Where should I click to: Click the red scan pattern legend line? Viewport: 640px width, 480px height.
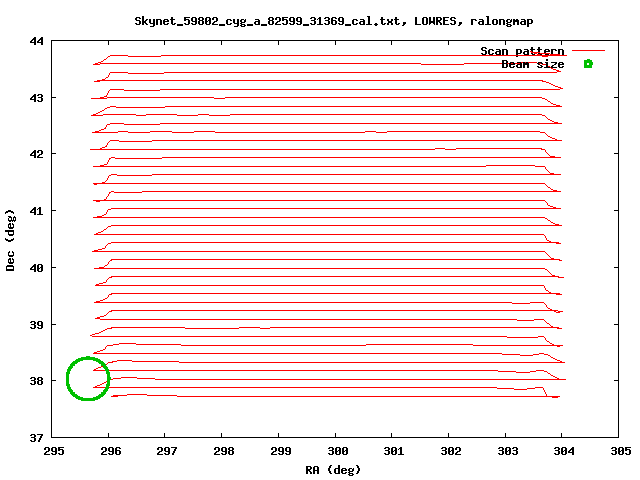tap(588, 51)
